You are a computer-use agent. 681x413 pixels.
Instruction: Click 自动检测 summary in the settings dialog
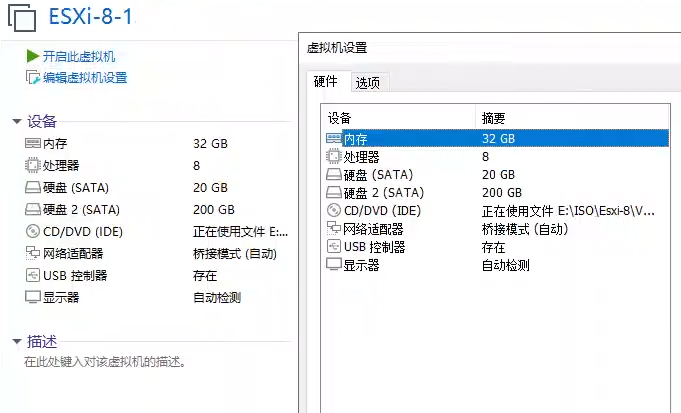pos(506,265)
